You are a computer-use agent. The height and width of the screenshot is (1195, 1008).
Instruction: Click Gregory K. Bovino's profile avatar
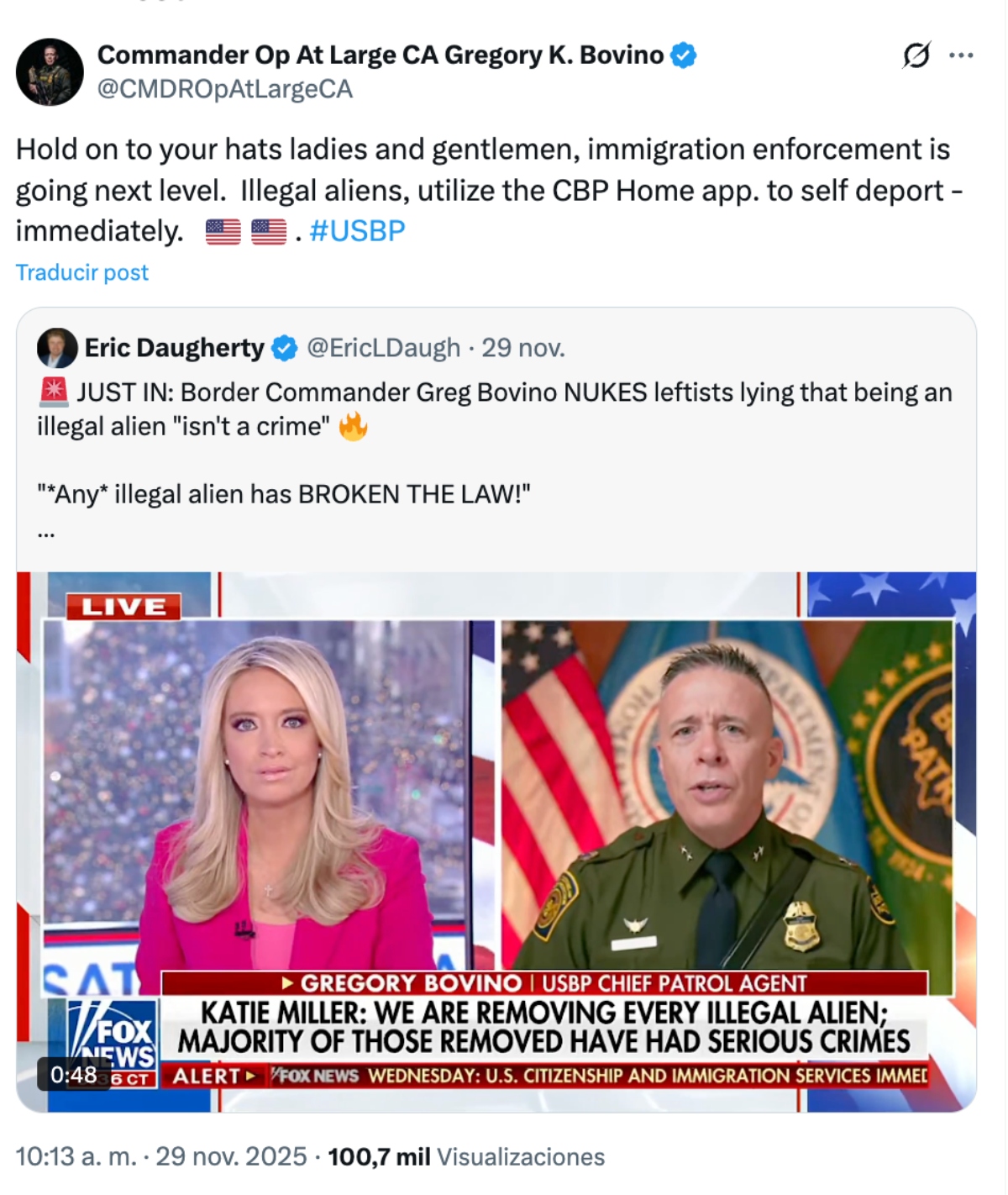[x=50, y=72]
